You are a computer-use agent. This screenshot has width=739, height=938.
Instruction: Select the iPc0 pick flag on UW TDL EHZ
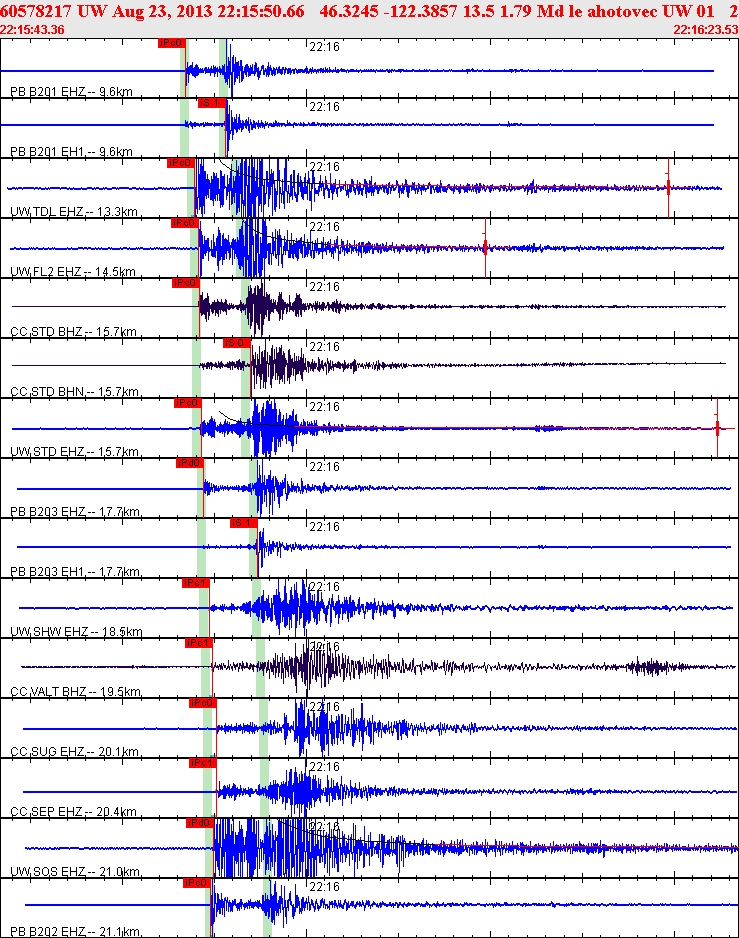point(181,163)
